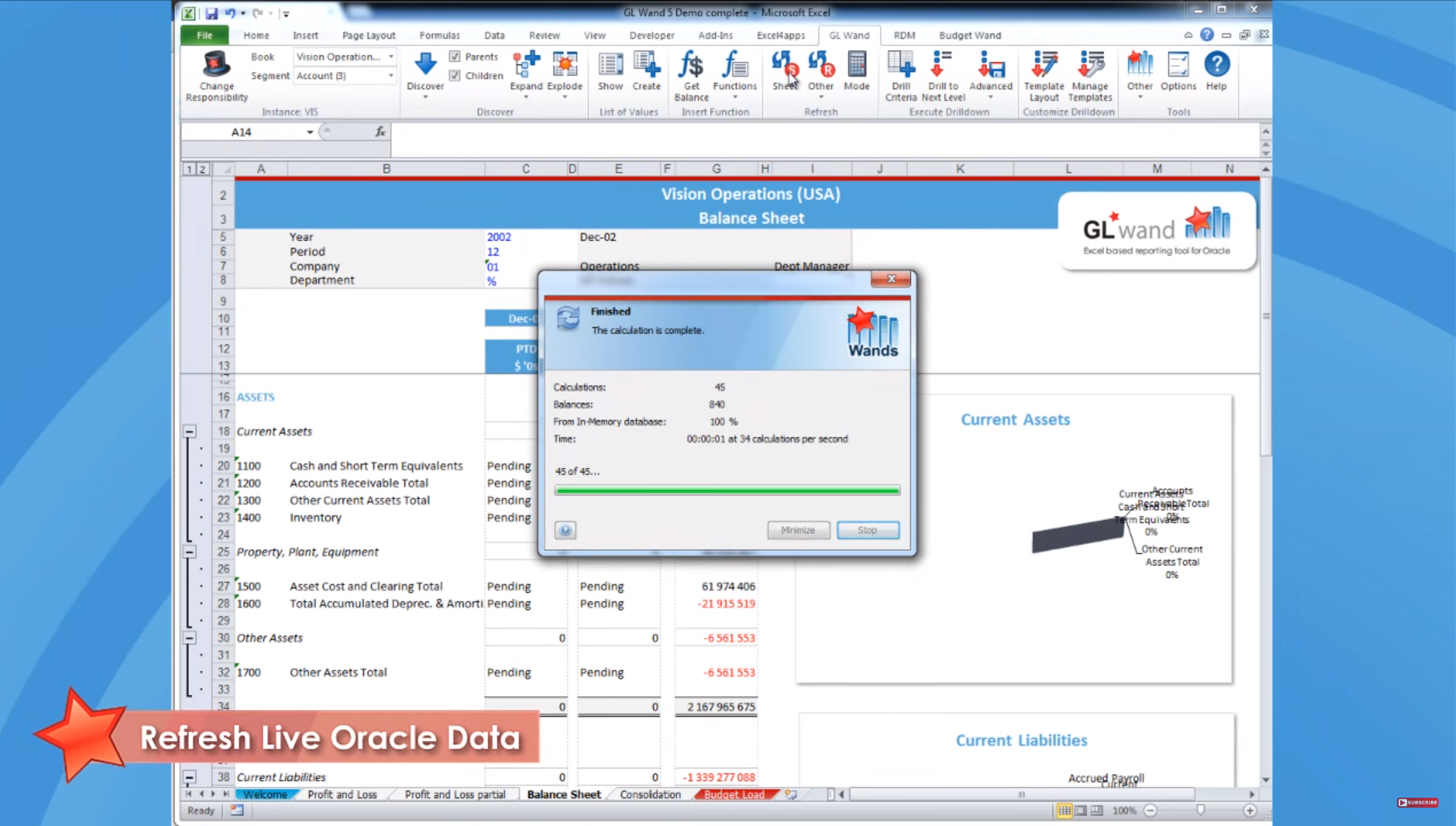Screen dimensions: 1456x826
Task: Click the formula bar input
Action: tap(824, 140)
